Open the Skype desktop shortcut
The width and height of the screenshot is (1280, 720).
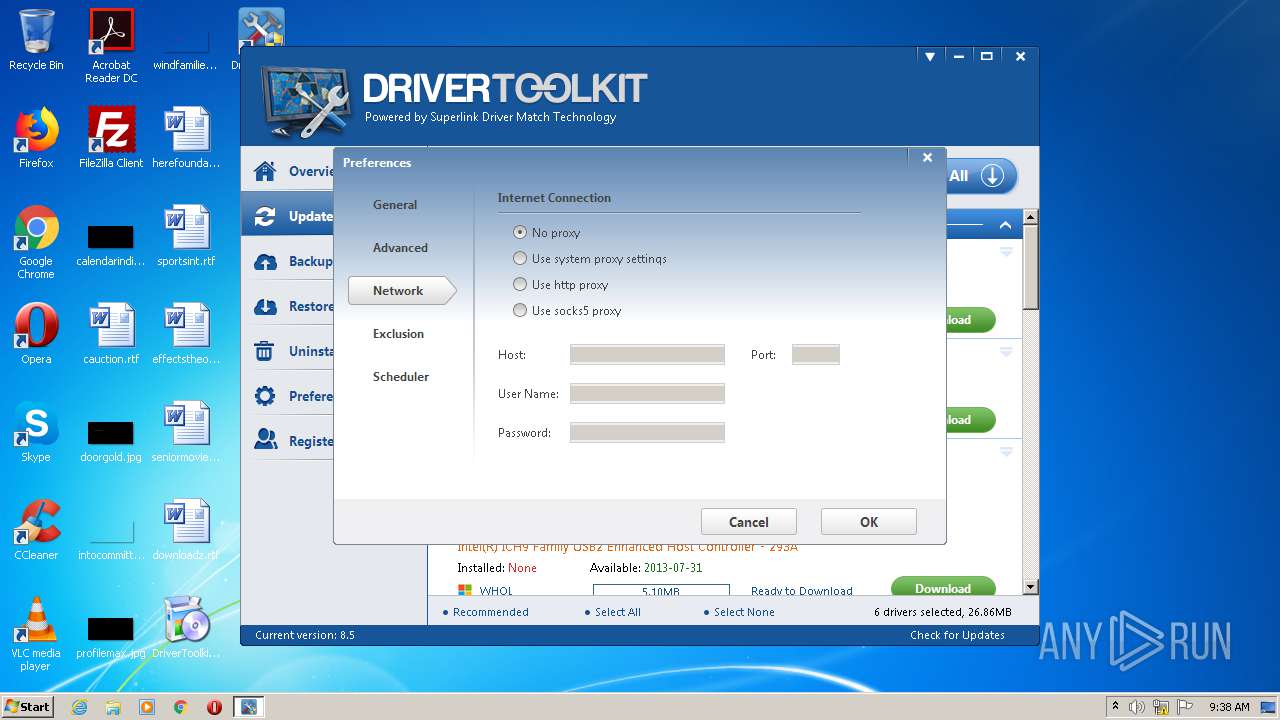pos(36,432)
